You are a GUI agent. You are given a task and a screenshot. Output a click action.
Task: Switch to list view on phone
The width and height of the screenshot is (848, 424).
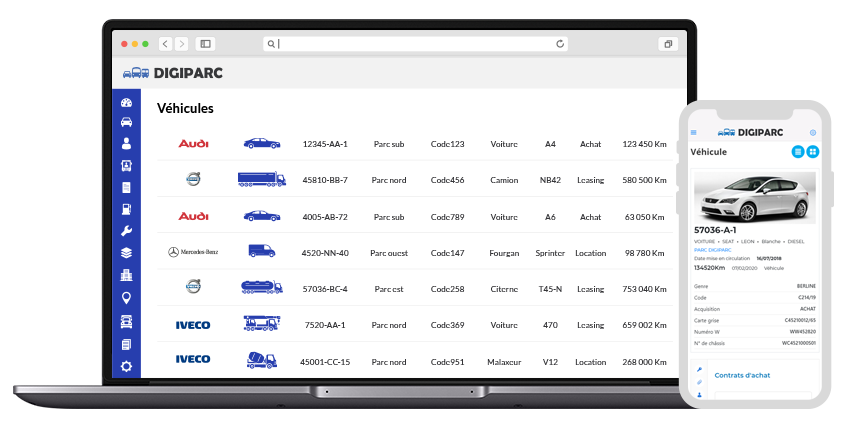[798, 152]
